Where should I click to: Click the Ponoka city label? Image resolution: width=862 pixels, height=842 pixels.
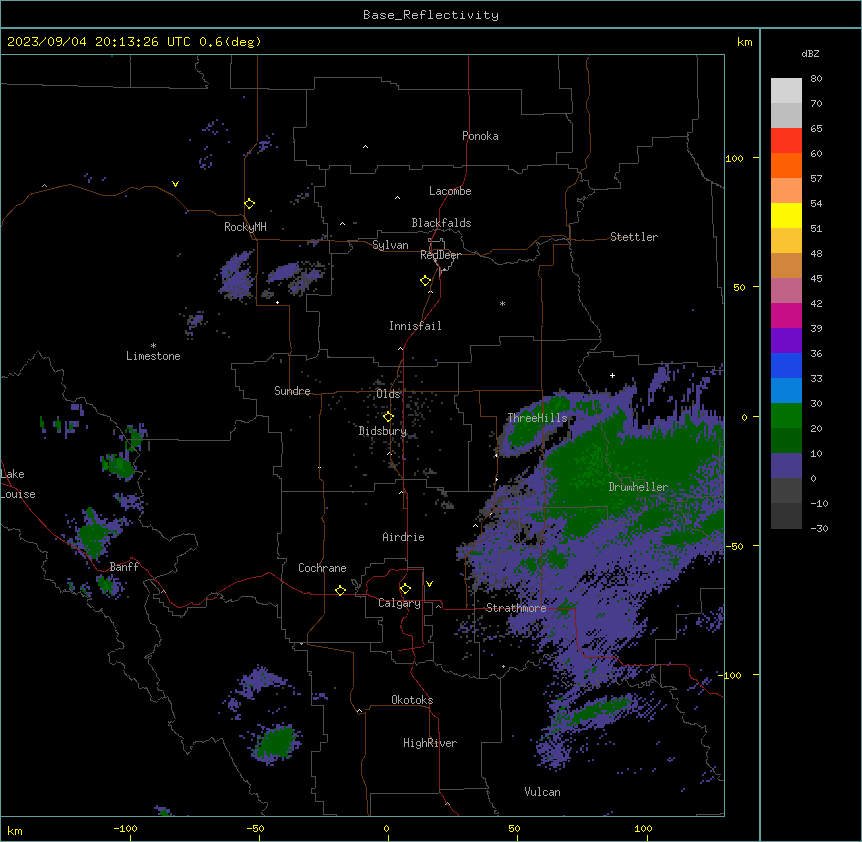(x=480, y=136)
